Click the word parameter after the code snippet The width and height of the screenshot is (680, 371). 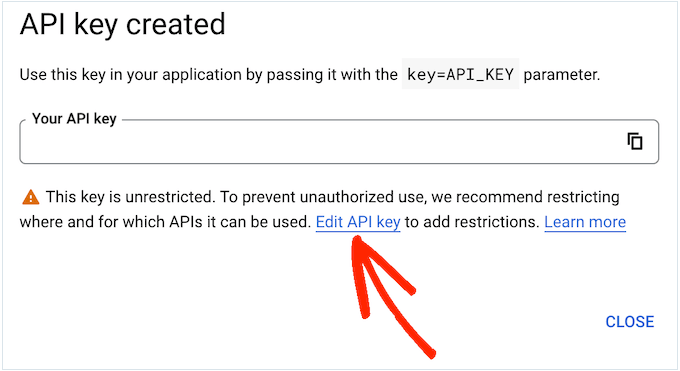562,75
